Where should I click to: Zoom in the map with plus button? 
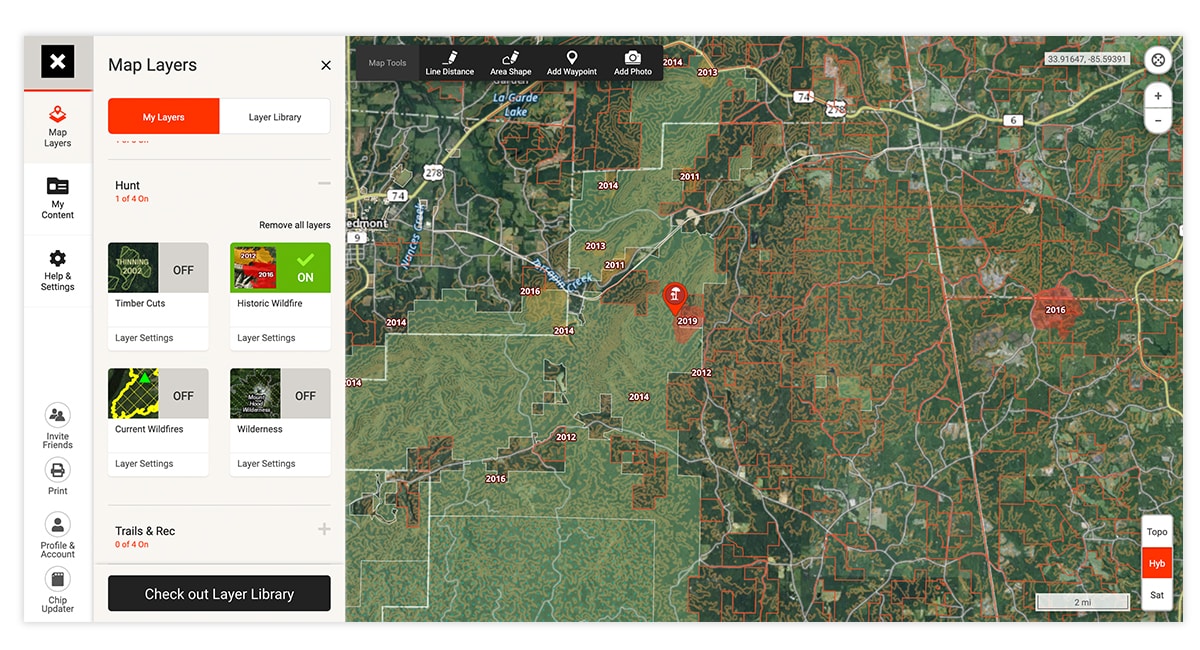(1157, 96)
